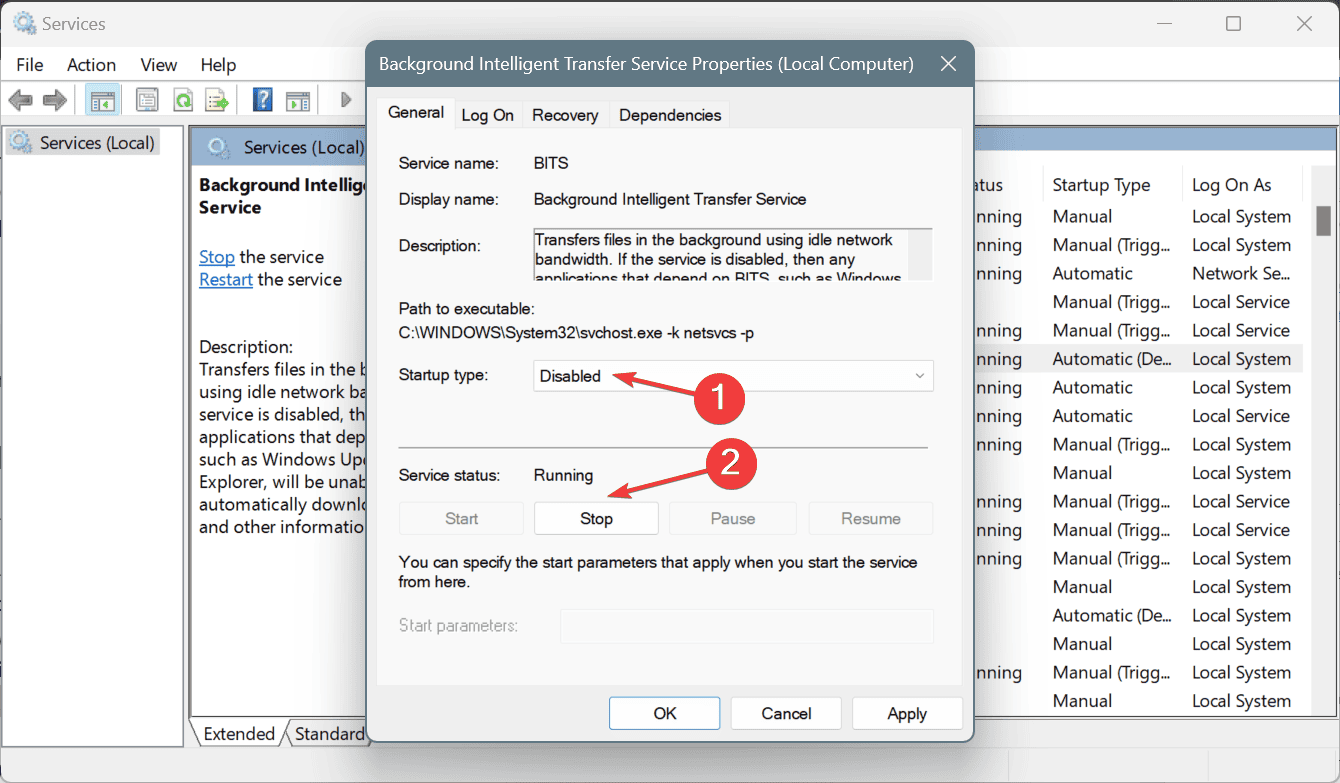This screenshot has height=783, width=1340.
Task: Select the 'Network Se...' log on cell
Action: point(1241,273)
